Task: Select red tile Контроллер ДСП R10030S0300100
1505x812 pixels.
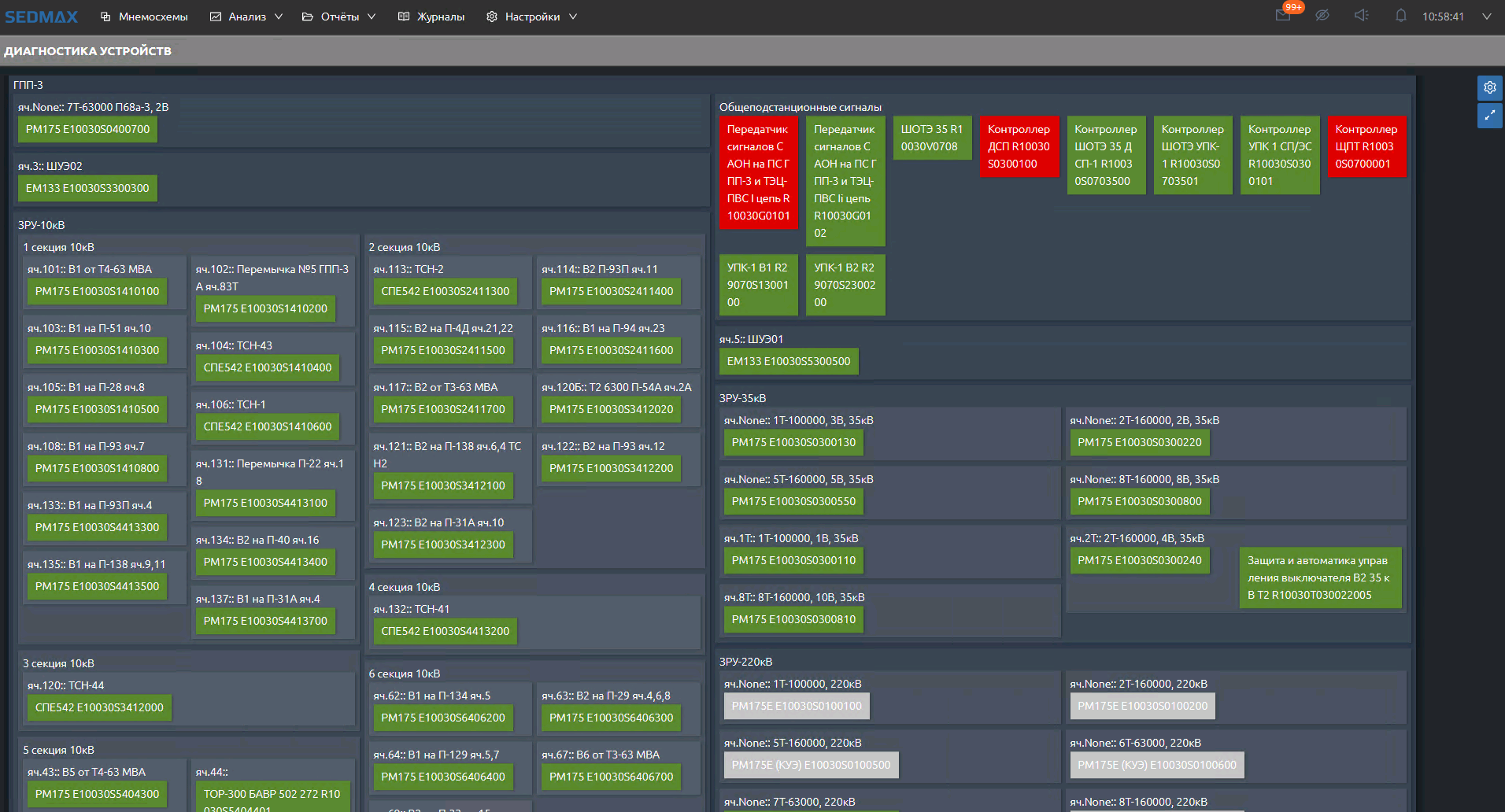Action: pos(1019,146)
